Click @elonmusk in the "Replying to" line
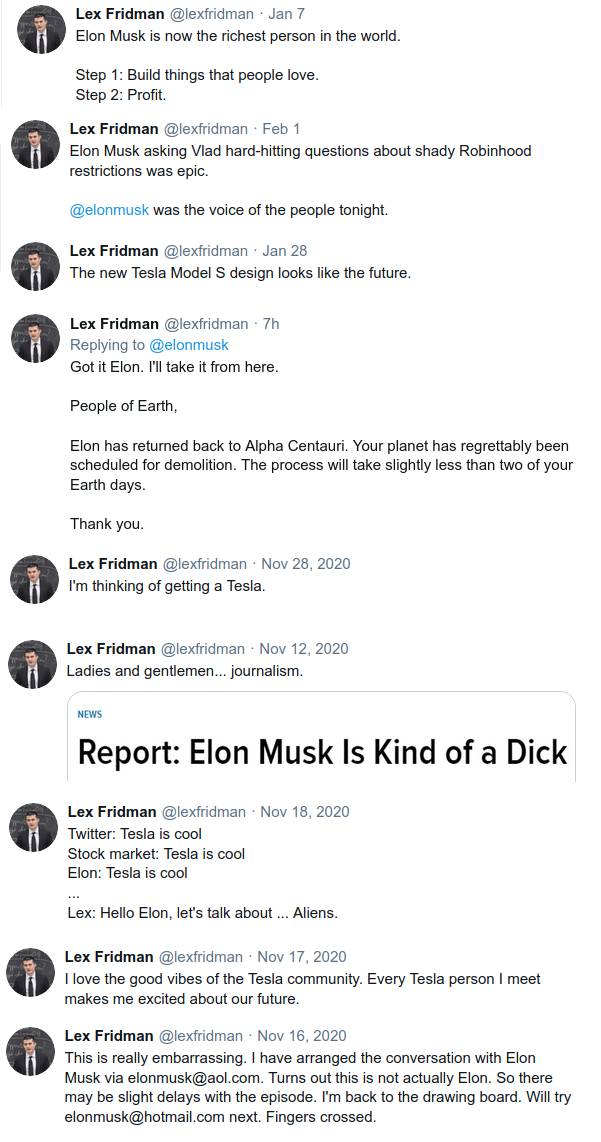Screen dimensions: 601x1142 pyautogui.click(x=188, y=345)
